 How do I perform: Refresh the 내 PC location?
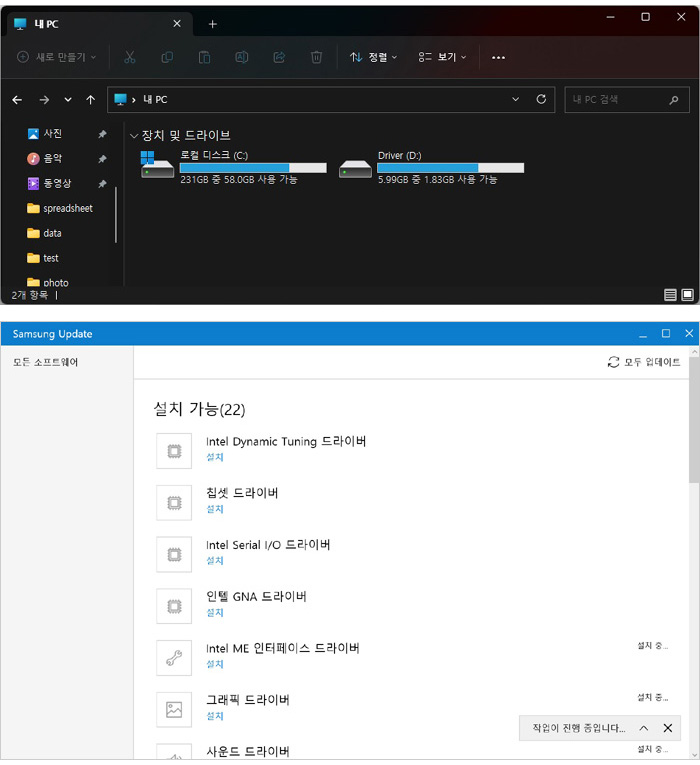[541, 99]
